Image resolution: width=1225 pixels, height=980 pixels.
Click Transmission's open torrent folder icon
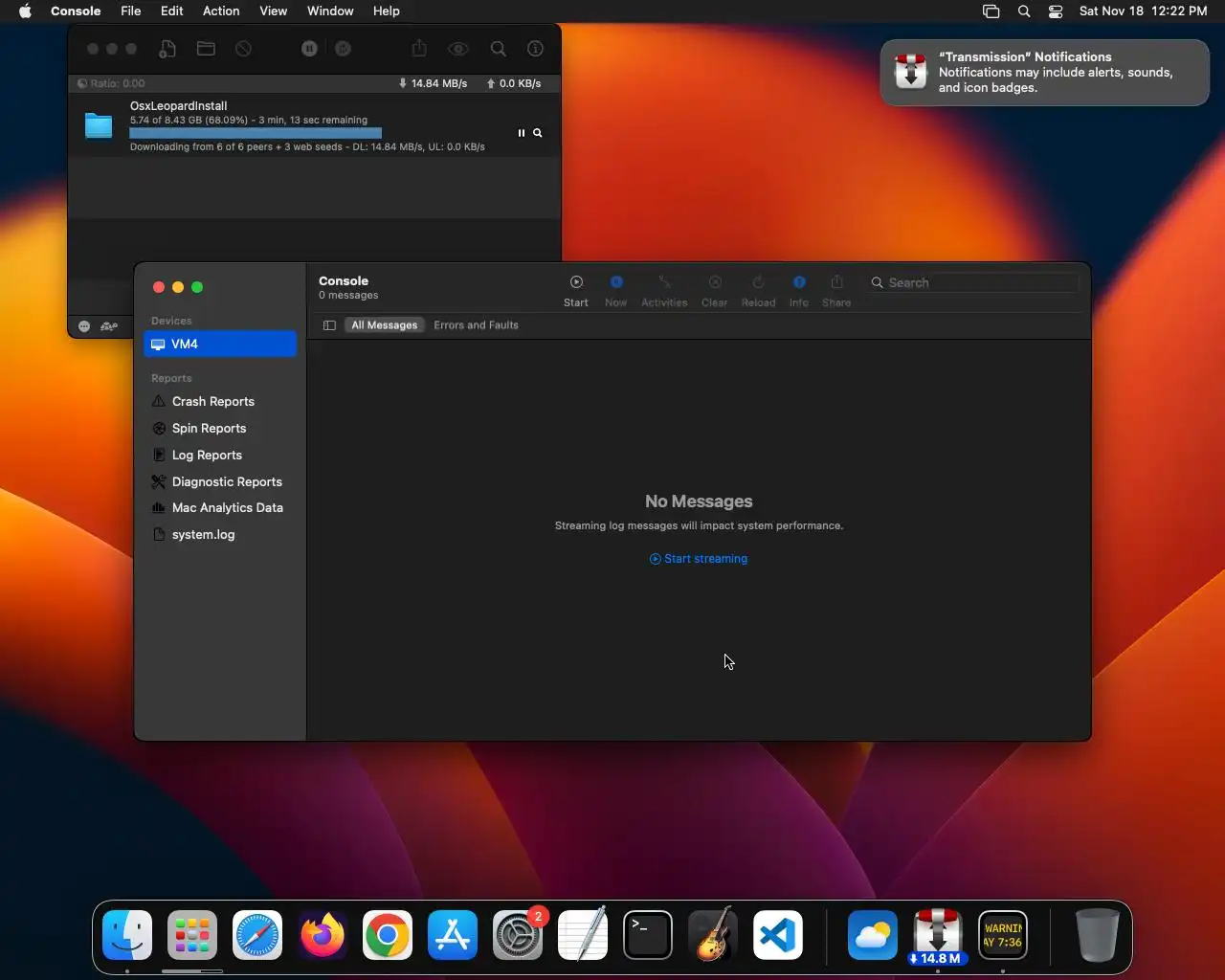point(206,49)
